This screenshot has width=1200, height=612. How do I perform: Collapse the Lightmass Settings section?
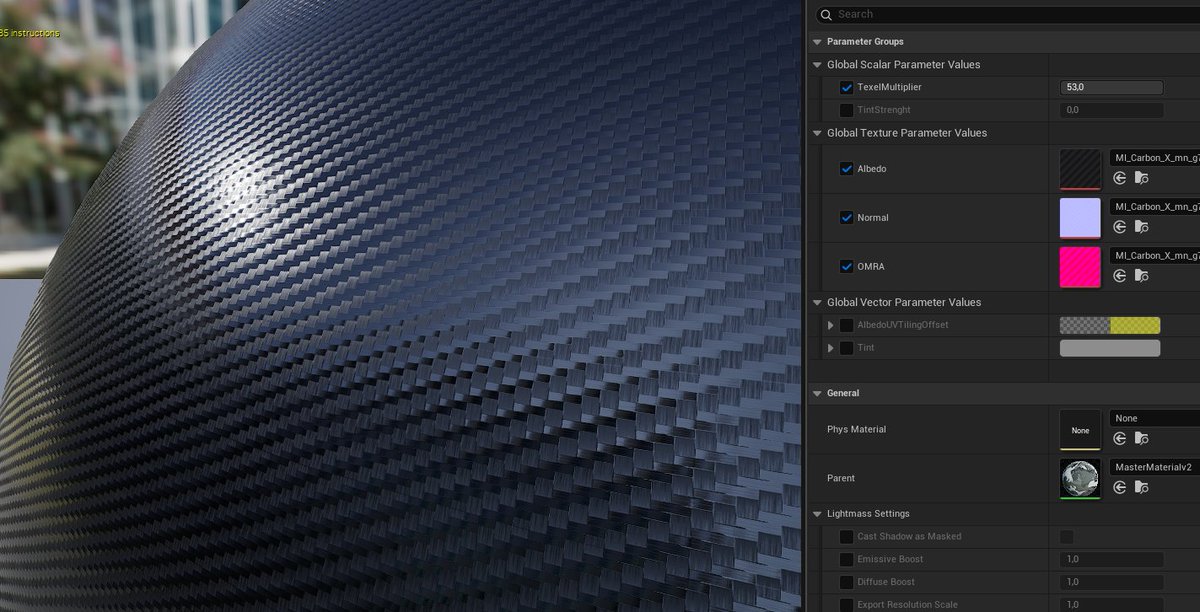[x=817, y=514]
